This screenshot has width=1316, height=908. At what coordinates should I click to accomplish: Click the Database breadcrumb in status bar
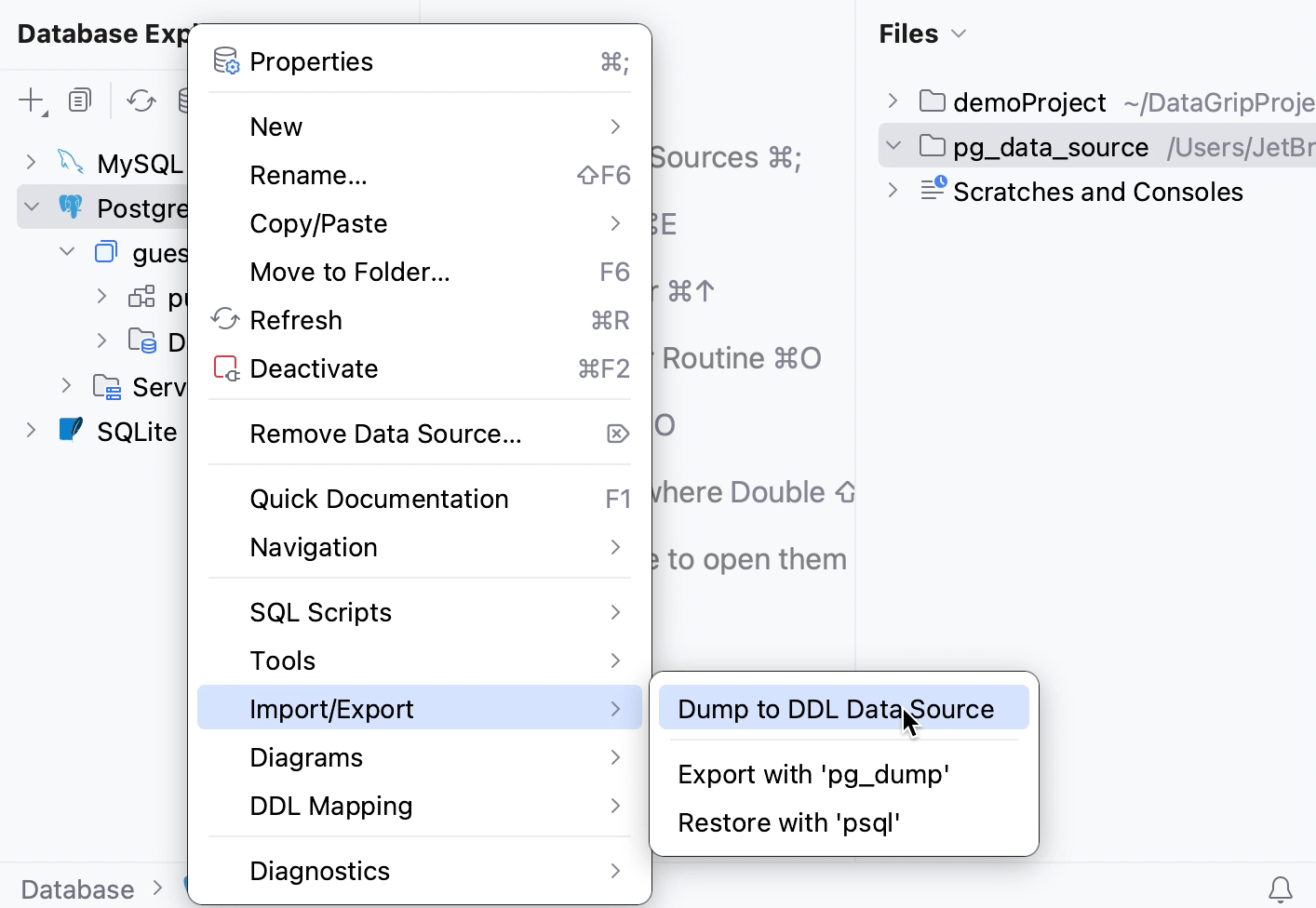click(78, 889)
